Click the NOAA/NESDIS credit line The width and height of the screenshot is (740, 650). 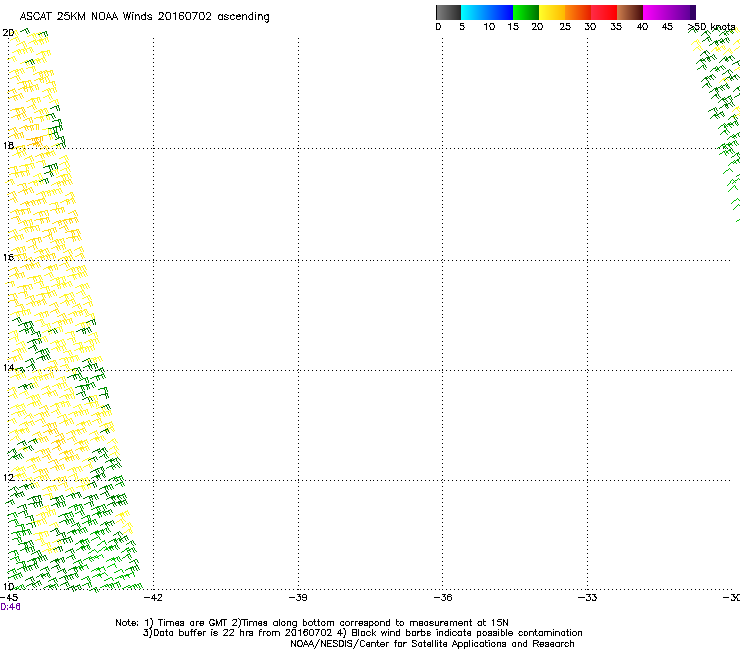pos(432,644)
